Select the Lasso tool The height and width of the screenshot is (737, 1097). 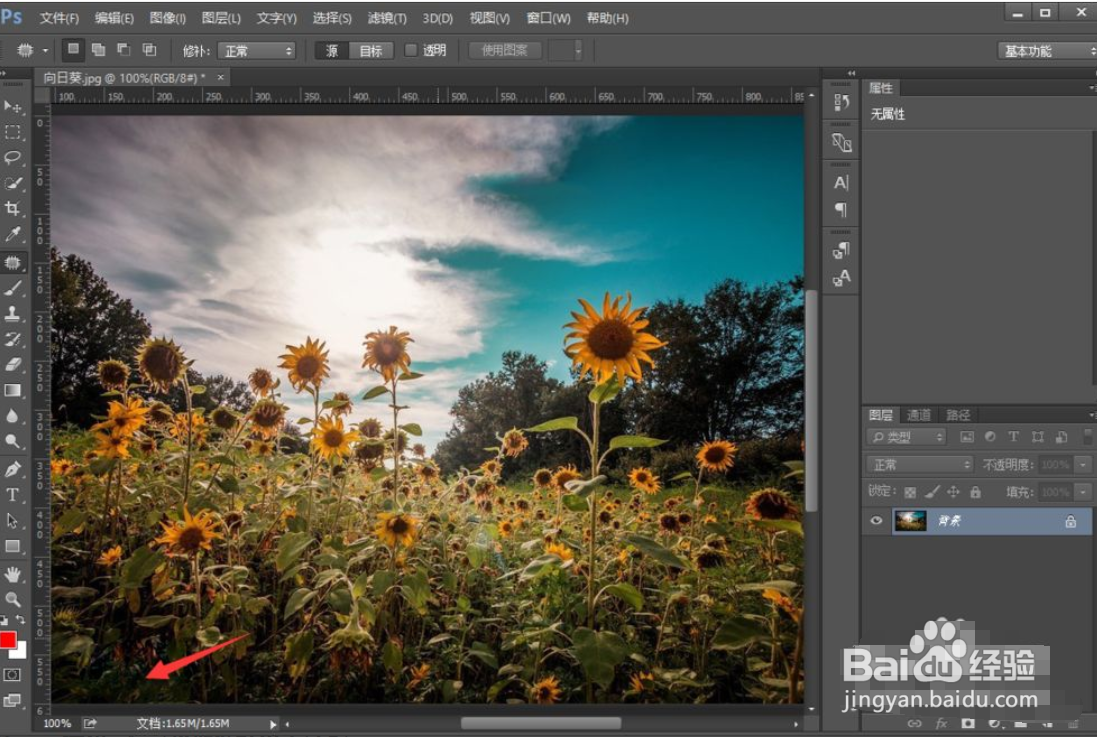[13, 157]
